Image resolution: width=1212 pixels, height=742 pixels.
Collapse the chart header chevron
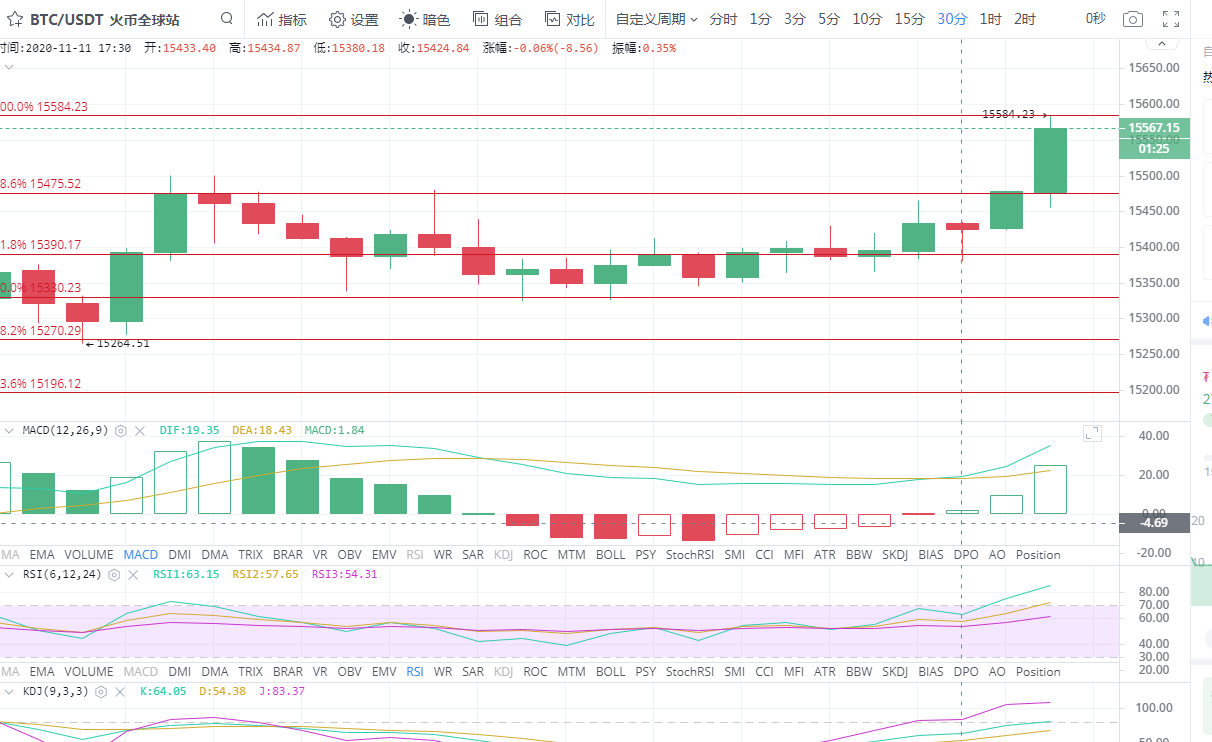[x=9, y=67]
